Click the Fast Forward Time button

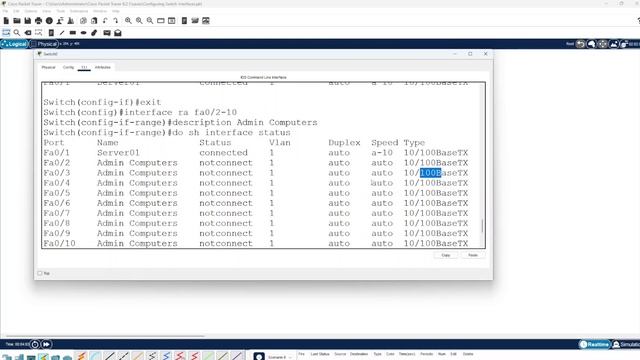(47, 344)
